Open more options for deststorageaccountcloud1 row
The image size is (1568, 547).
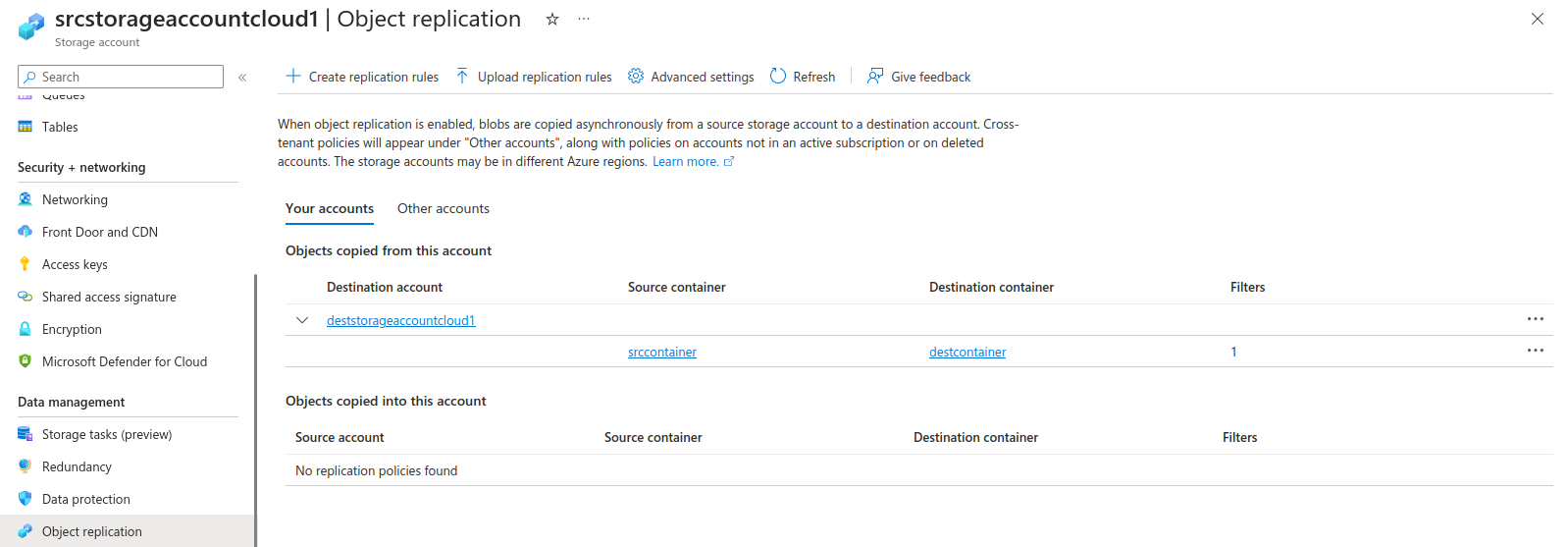(1535, 319)
